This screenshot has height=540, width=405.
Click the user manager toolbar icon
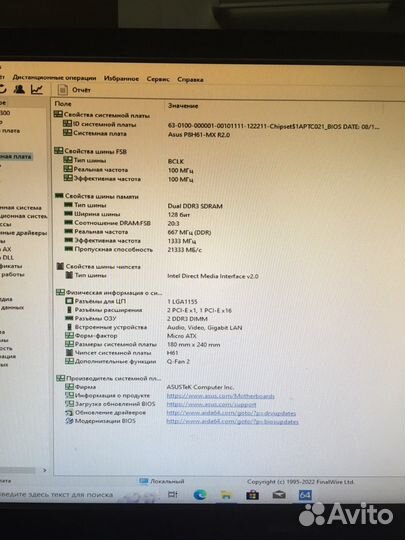tap(19, 90)
